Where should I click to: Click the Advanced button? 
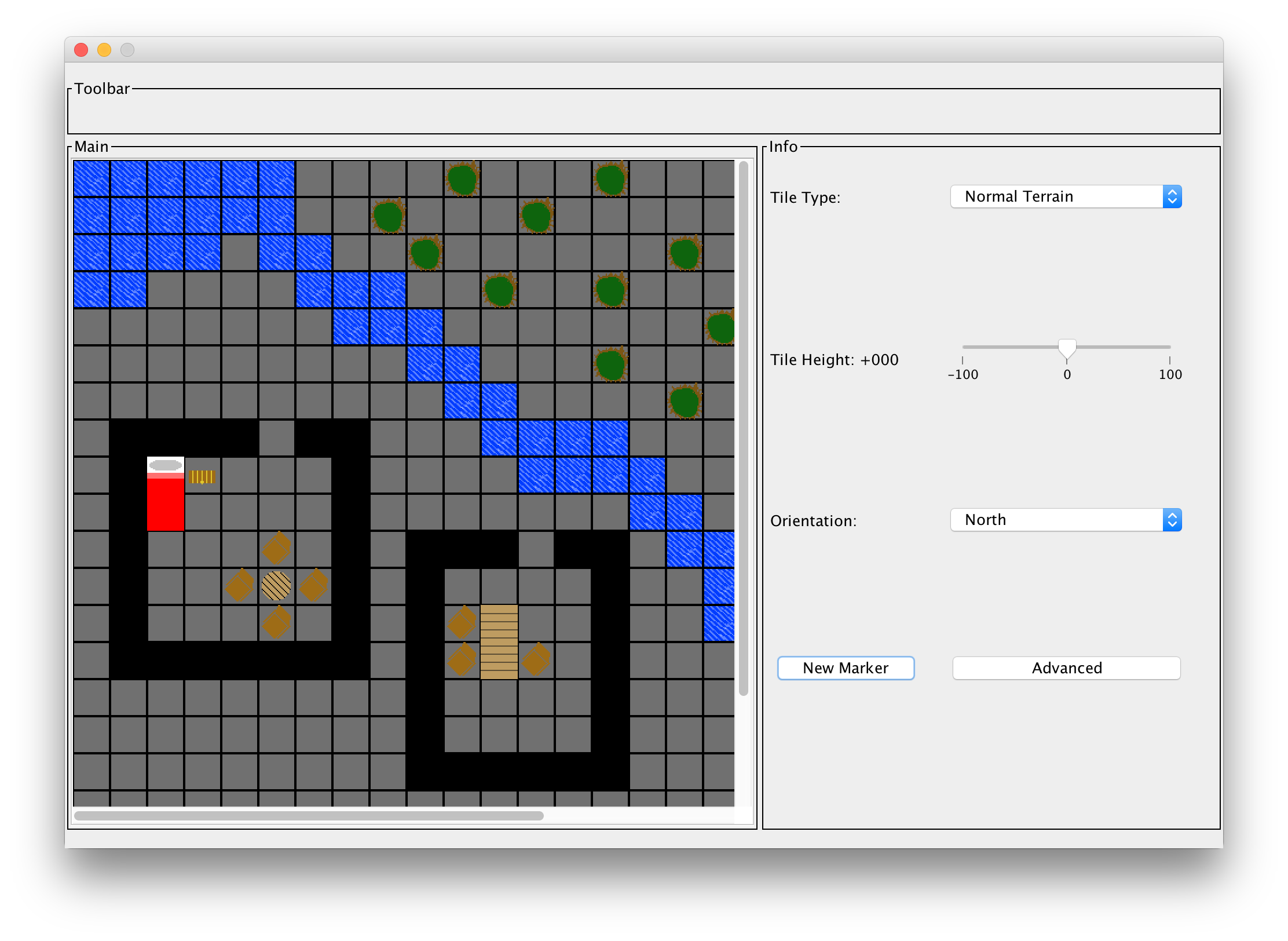point(1066,668)
